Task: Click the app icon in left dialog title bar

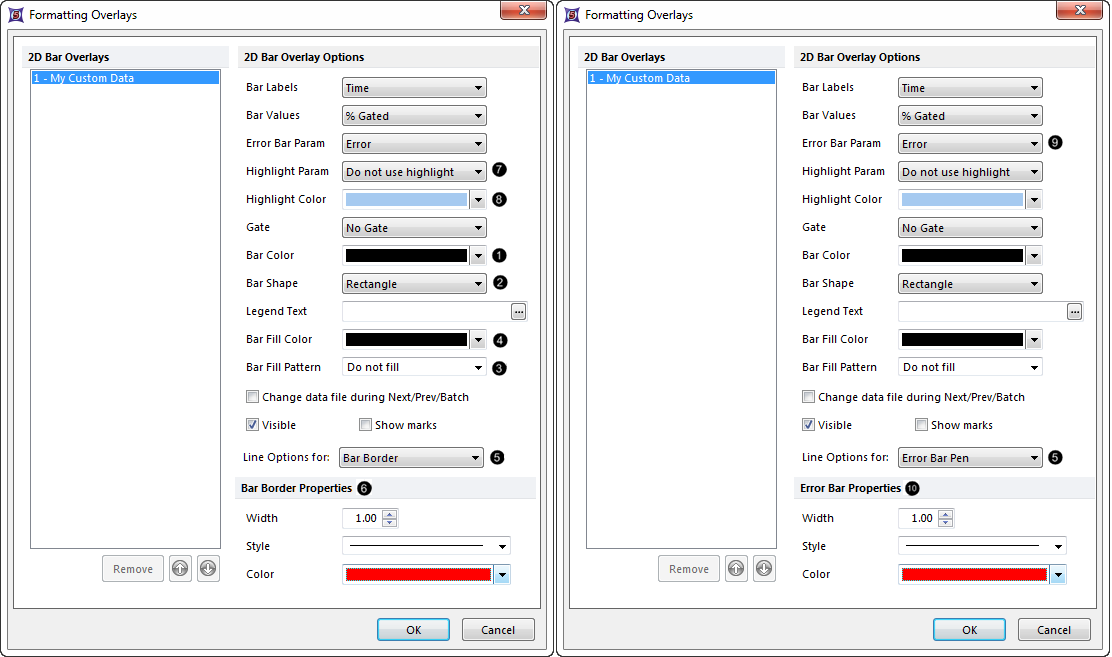Action: click(15, 15)
